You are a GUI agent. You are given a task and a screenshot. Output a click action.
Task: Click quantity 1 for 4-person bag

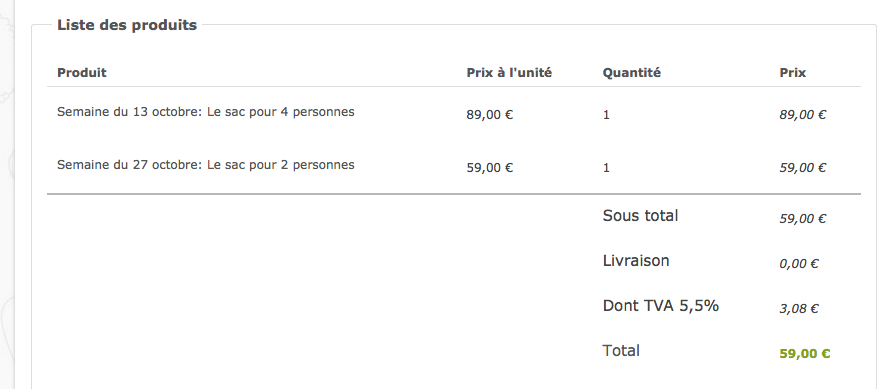[x=606, y=115]
